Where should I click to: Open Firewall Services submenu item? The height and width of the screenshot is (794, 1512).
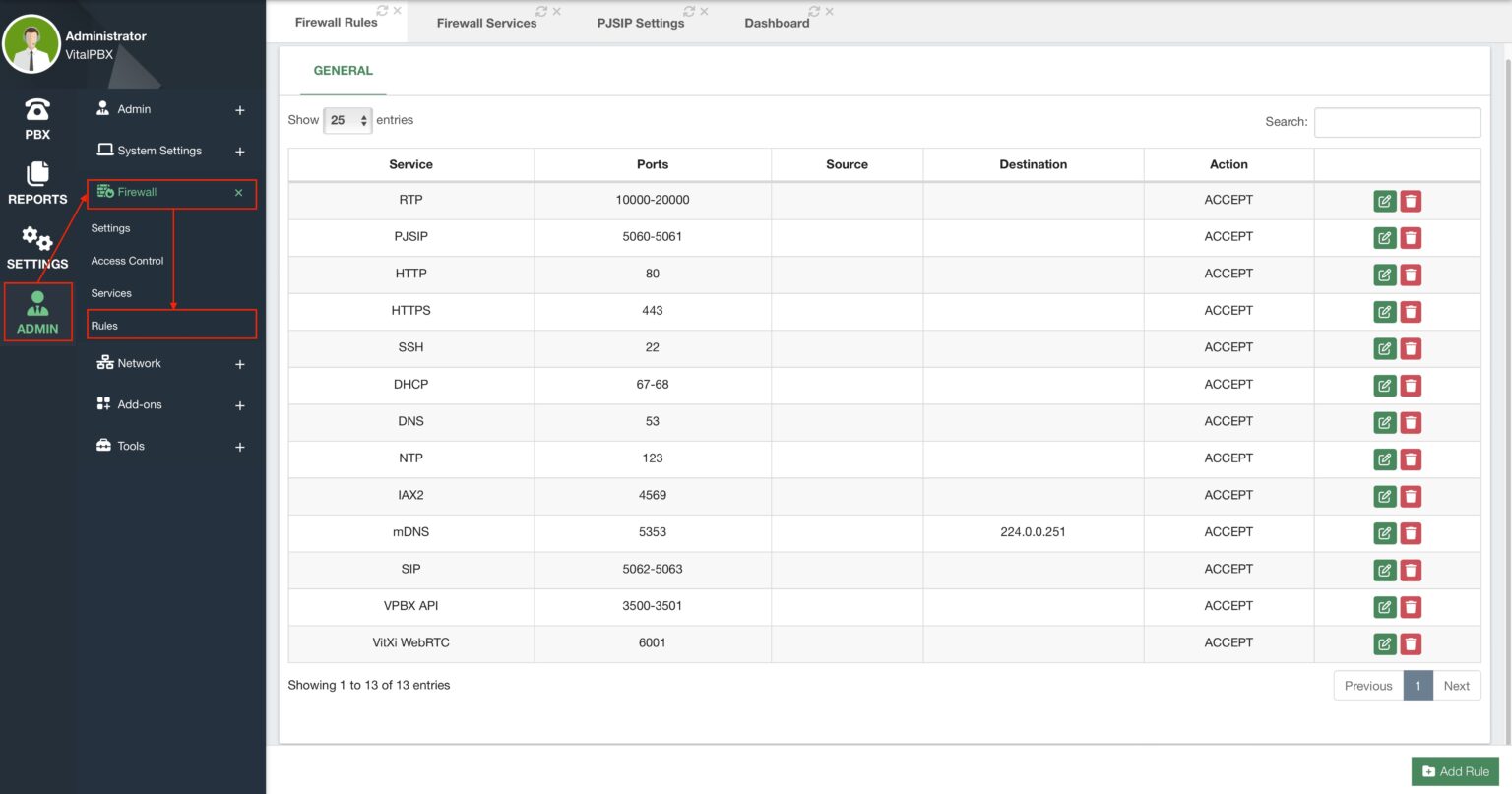(x=111, y=293)
